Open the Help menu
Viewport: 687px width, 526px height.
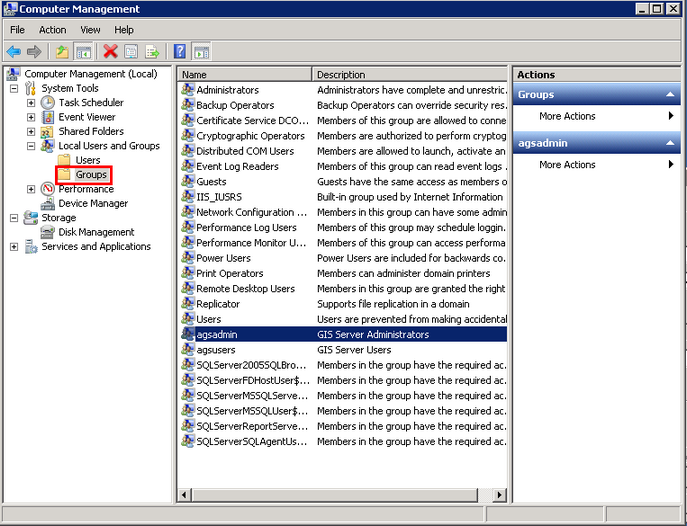124,30
